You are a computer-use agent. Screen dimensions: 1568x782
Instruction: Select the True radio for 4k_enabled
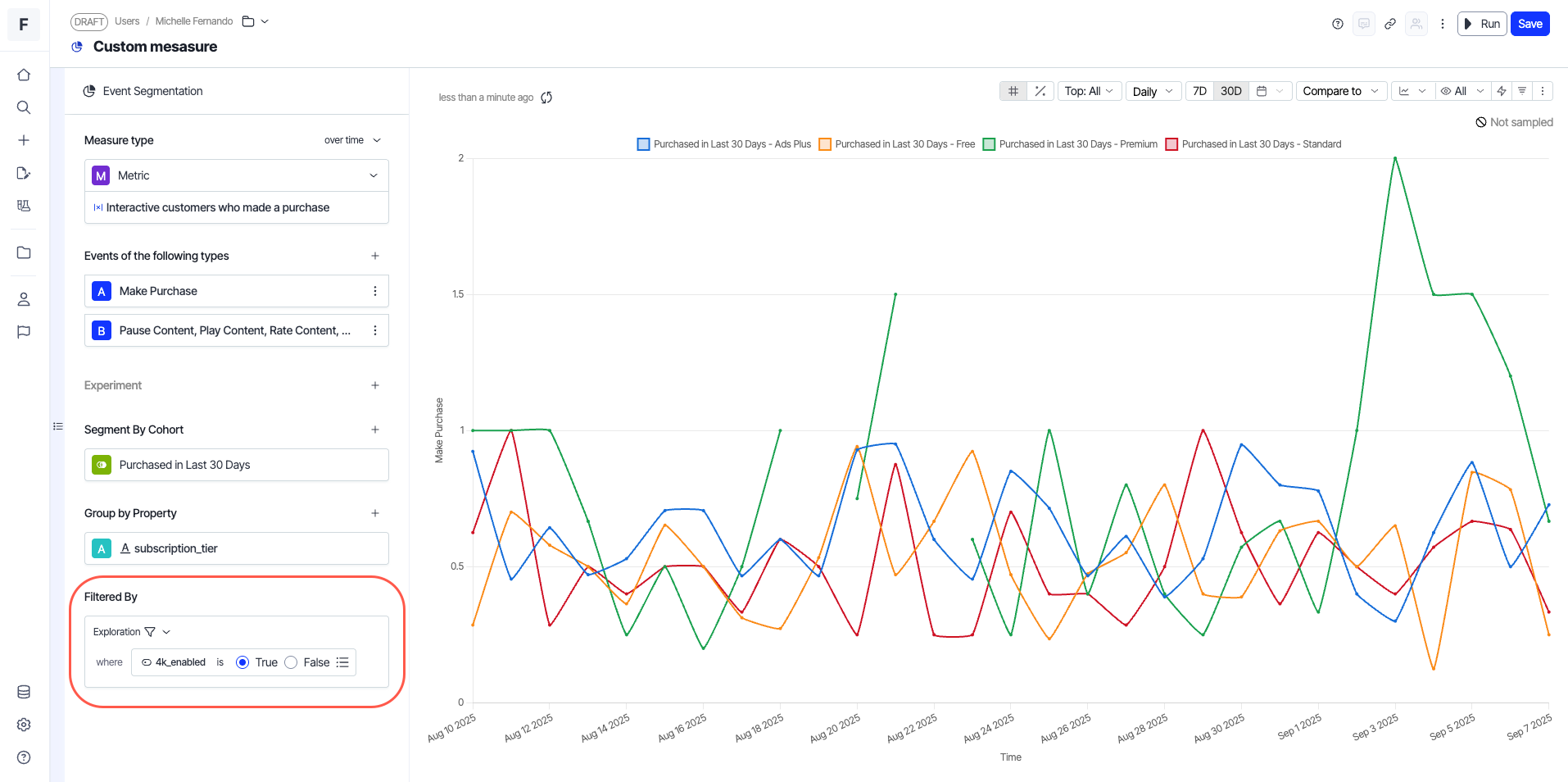click(x=242, y=662)
